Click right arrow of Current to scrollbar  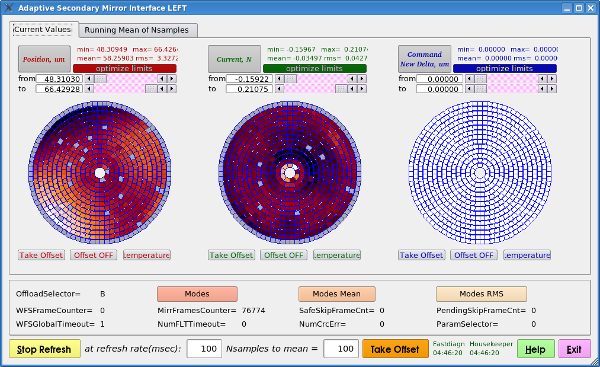pos(362,89)
